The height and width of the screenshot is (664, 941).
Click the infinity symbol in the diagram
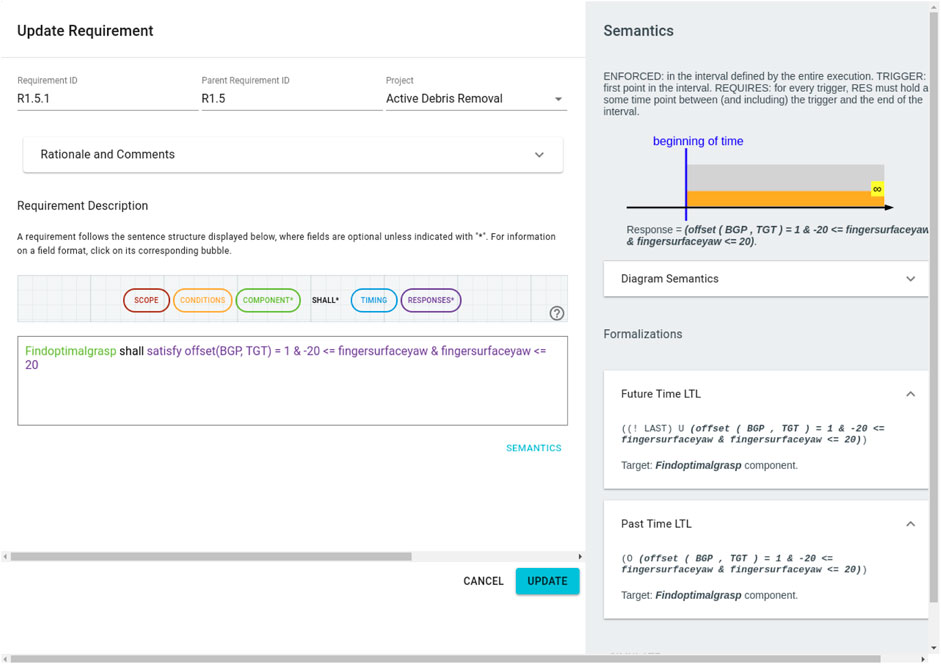(877, 189)
